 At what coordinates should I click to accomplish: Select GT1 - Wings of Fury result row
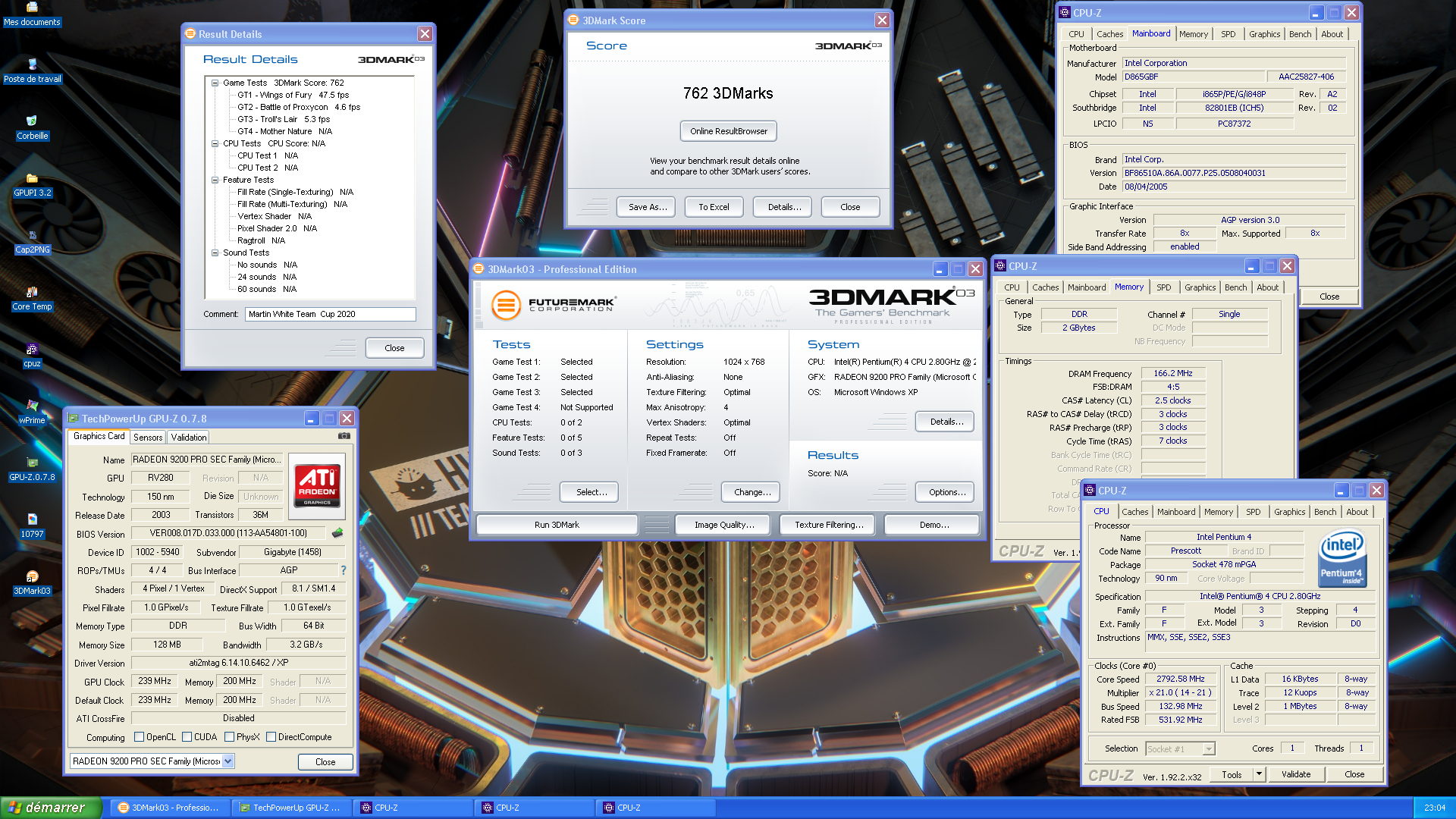(293, 95)
